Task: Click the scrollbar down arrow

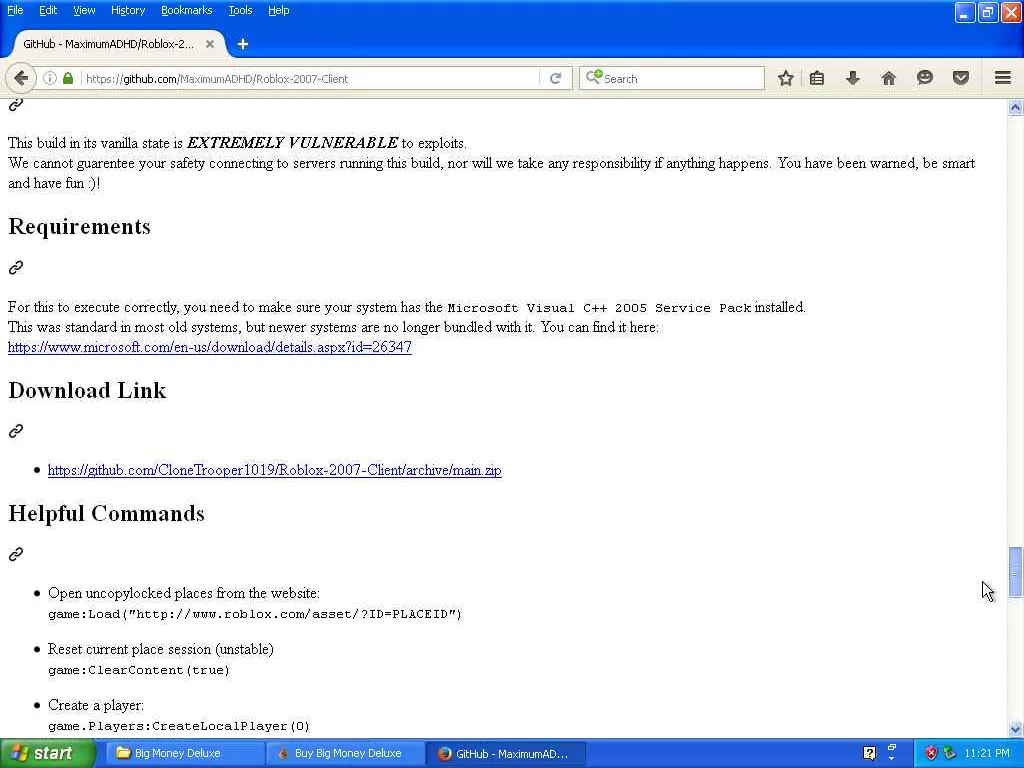Action: point(1015,729)
